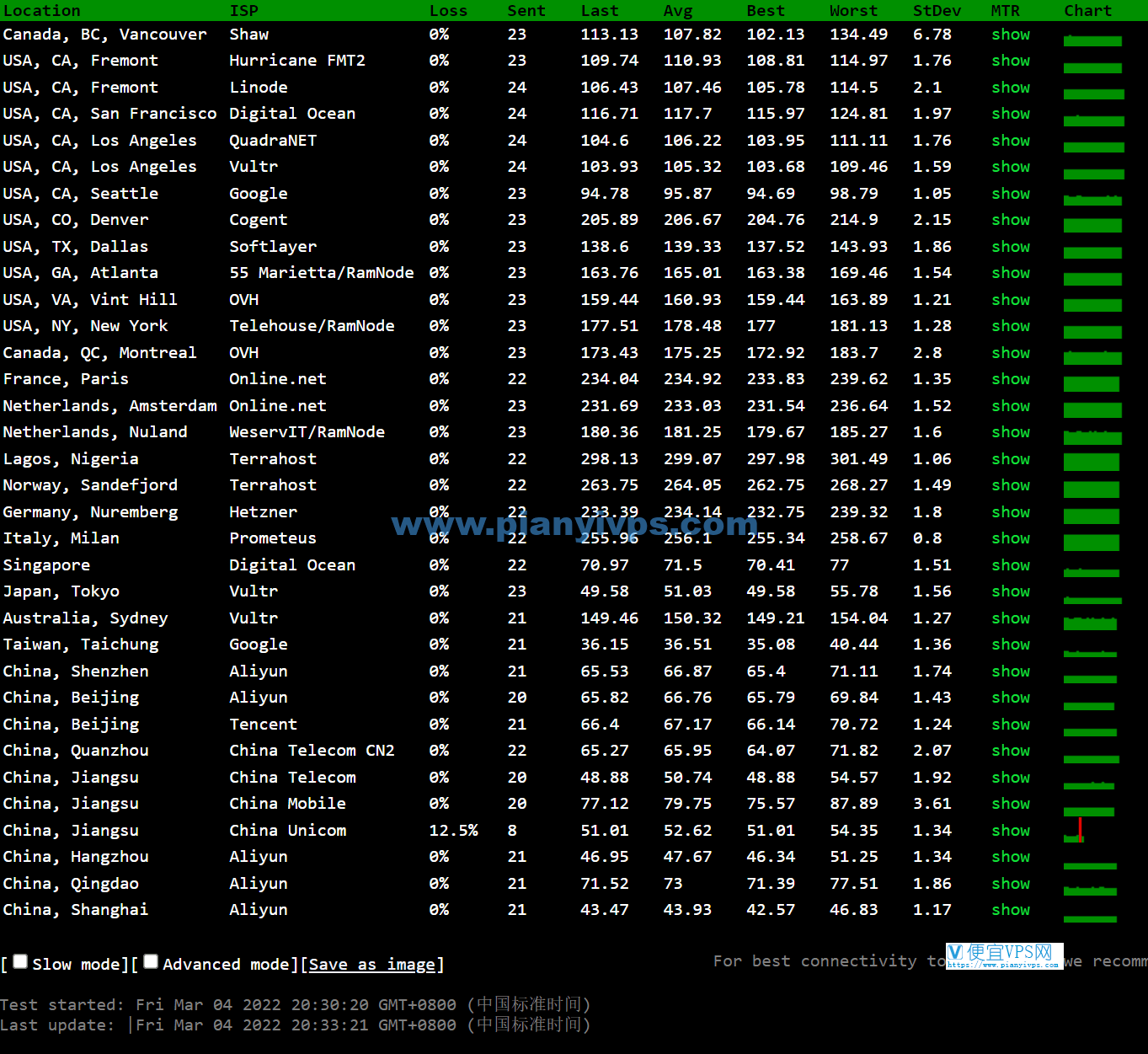1148x1054 pixels.
Task: Show MTR for Amsterdam Online.net row
Action: point(1011,406)
